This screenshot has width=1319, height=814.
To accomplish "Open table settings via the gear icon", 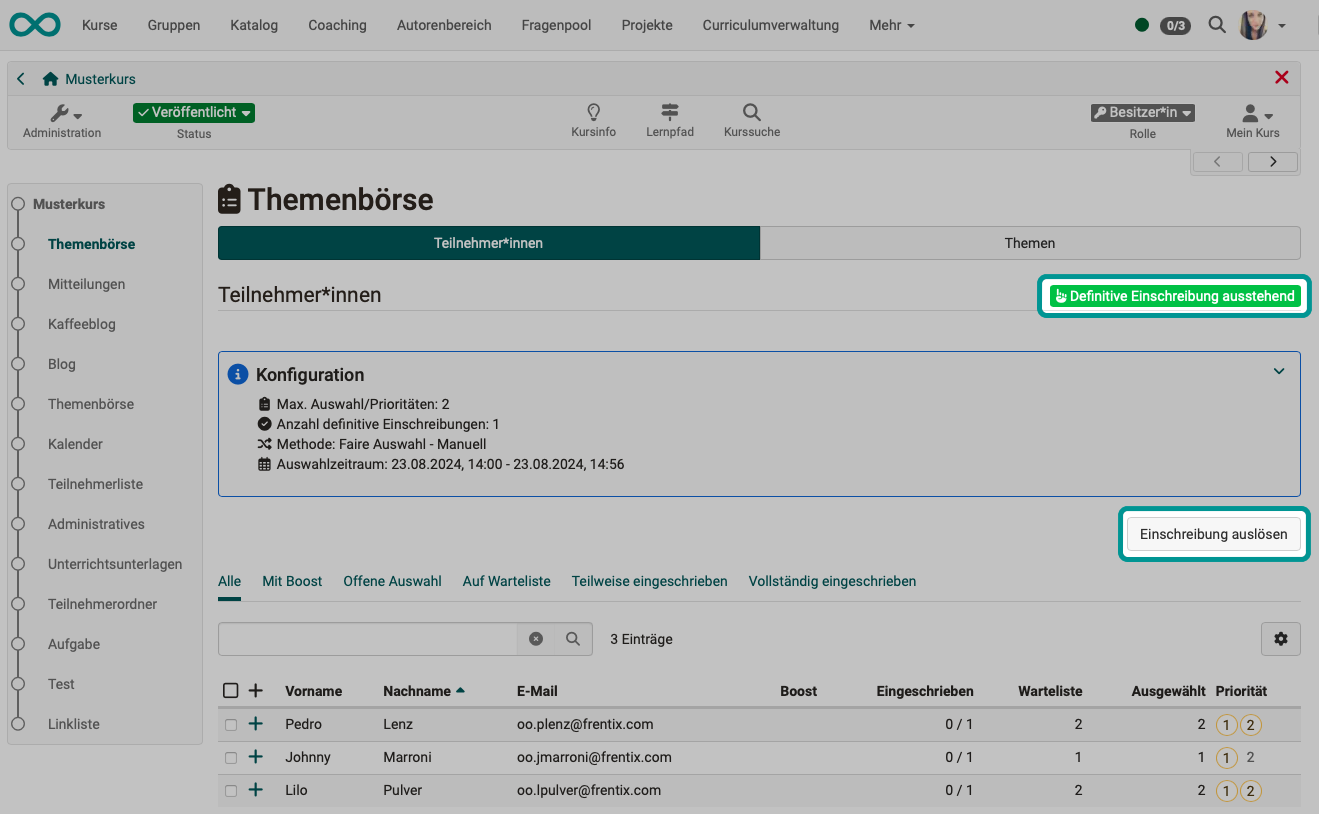I will pyautogui.click(x=1281, y=638).
